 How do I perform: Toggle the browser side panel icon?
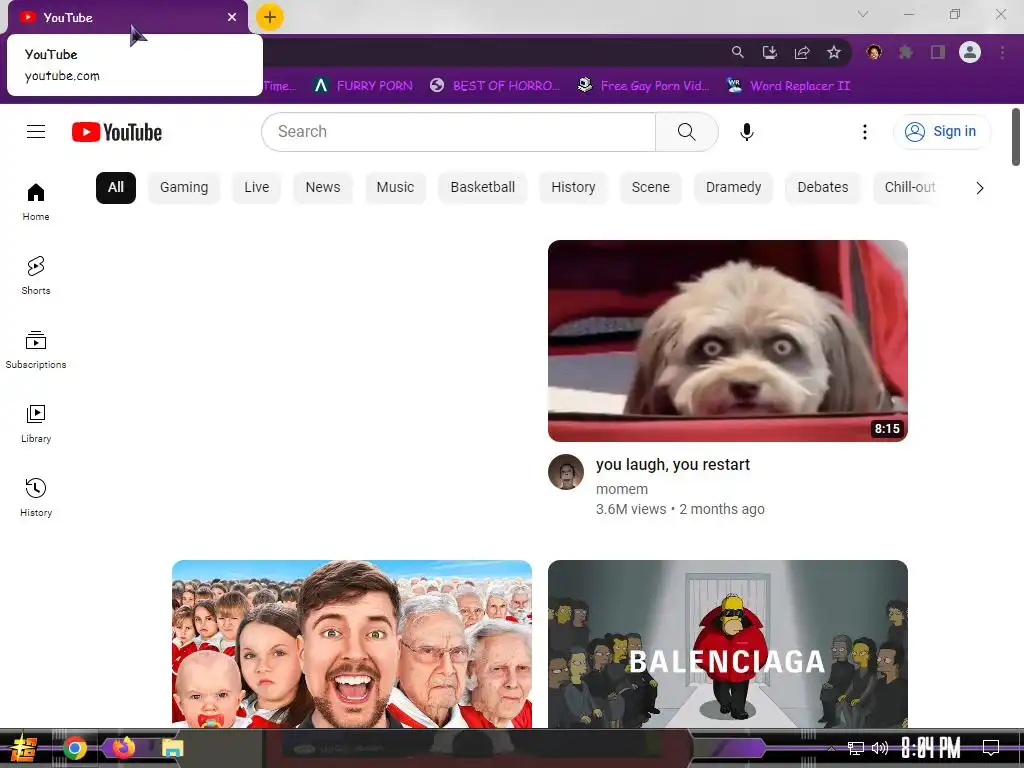pos(938,52)
